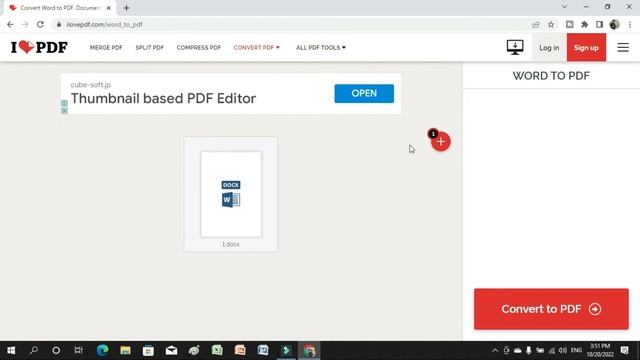The width and height of the screenshot is (640, 360).
Task: Go forward in browser
Action: tap(25, 24)
